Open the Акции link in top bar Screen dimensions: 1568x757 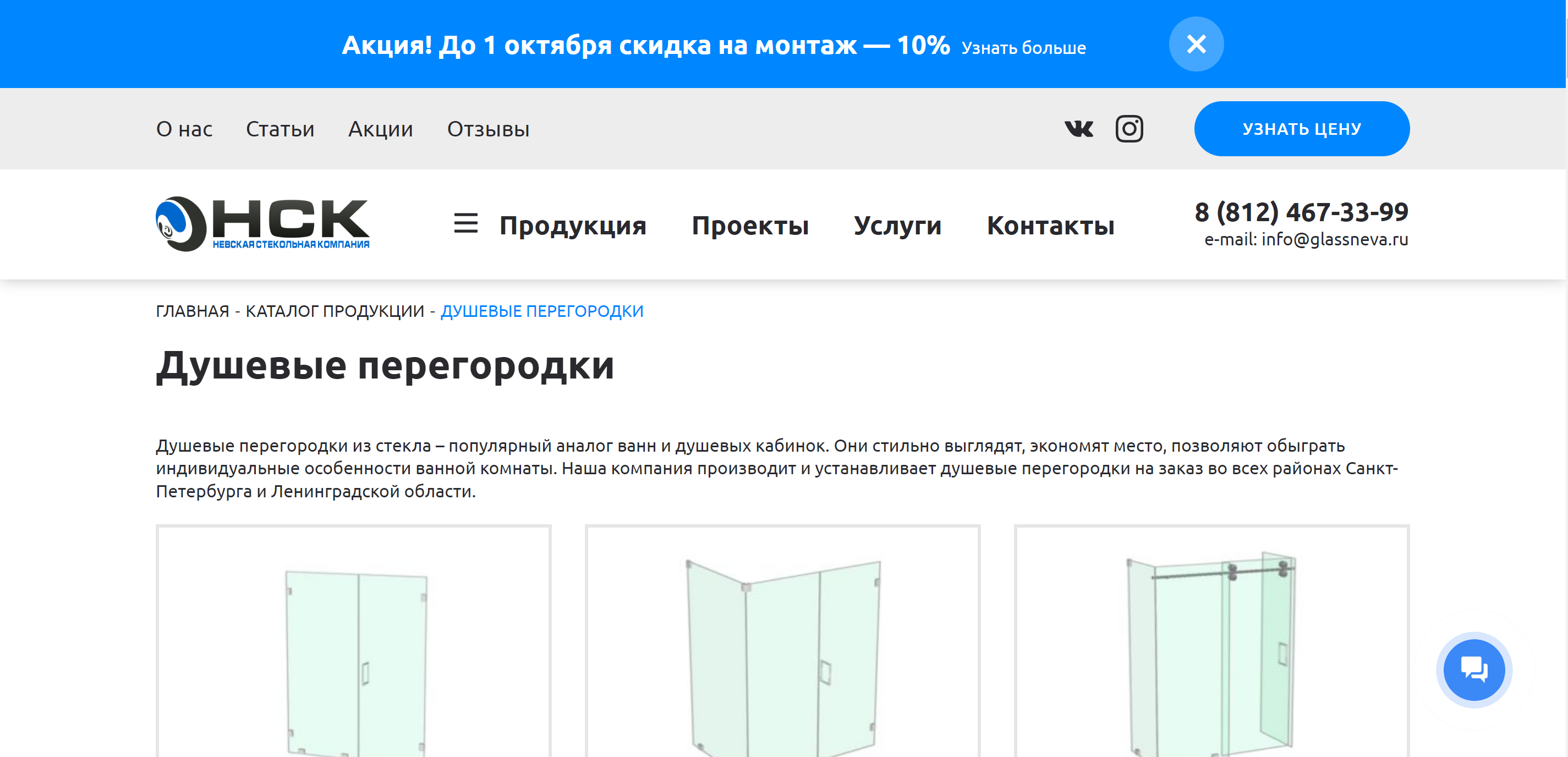[x=380, y=129]
